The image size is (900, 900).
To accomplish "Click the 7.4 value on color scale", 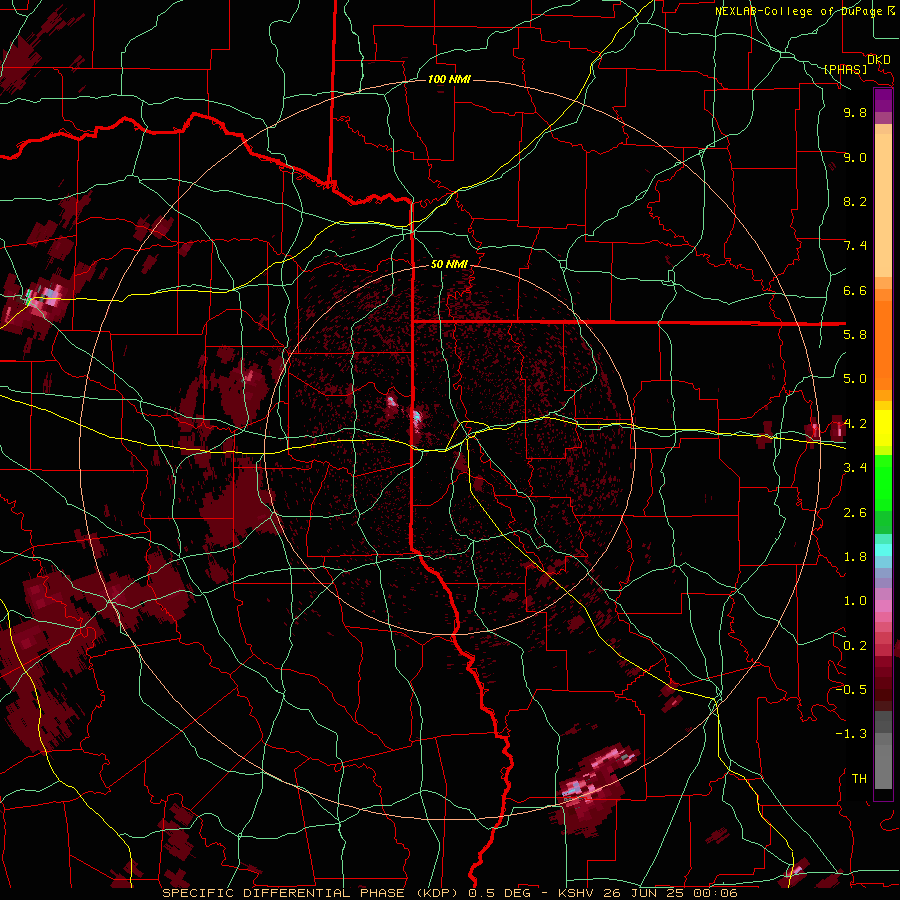I will (x=855, y=246).
